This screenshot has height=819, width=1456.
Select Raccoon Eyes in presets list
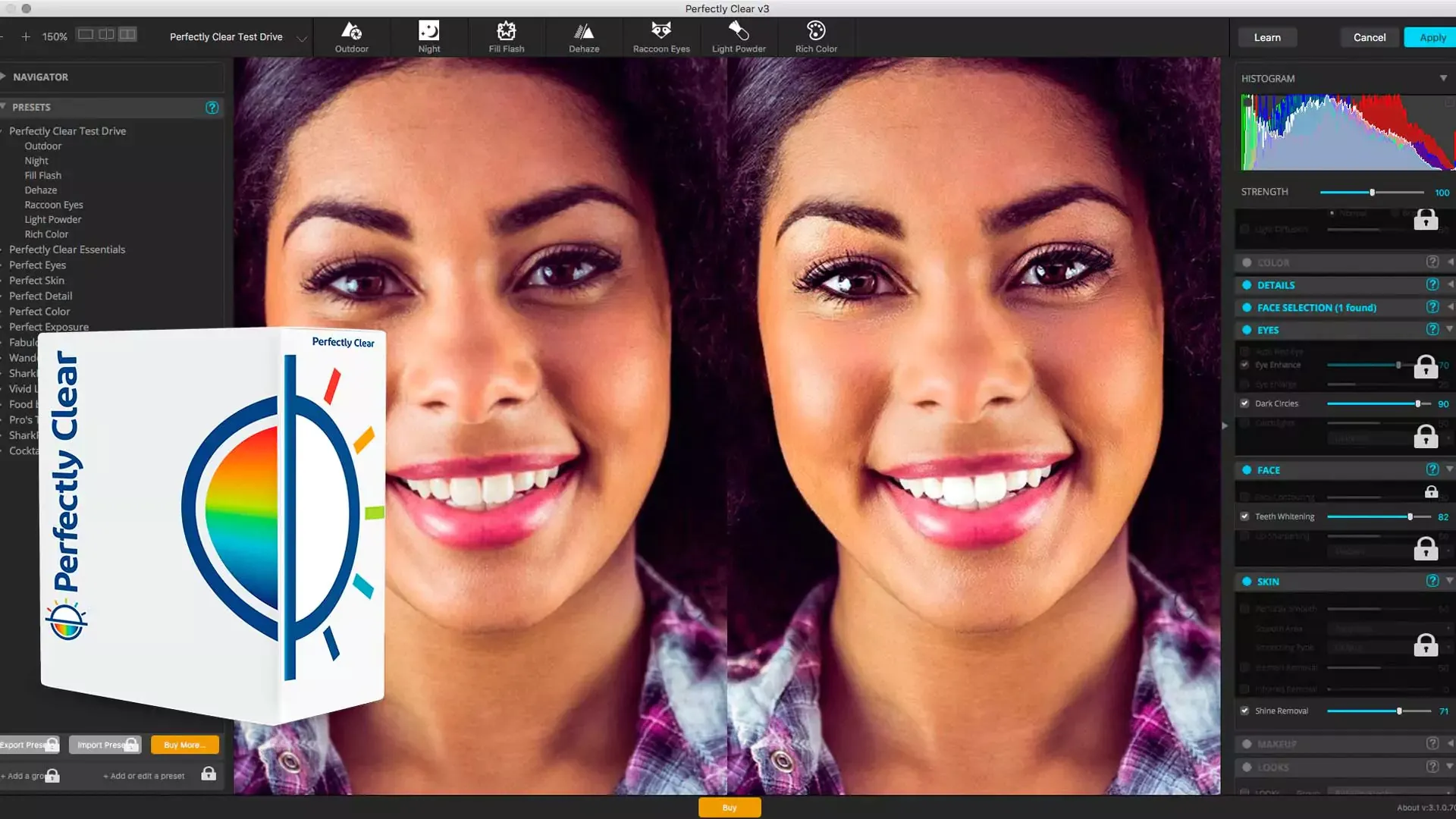point(54,205)
